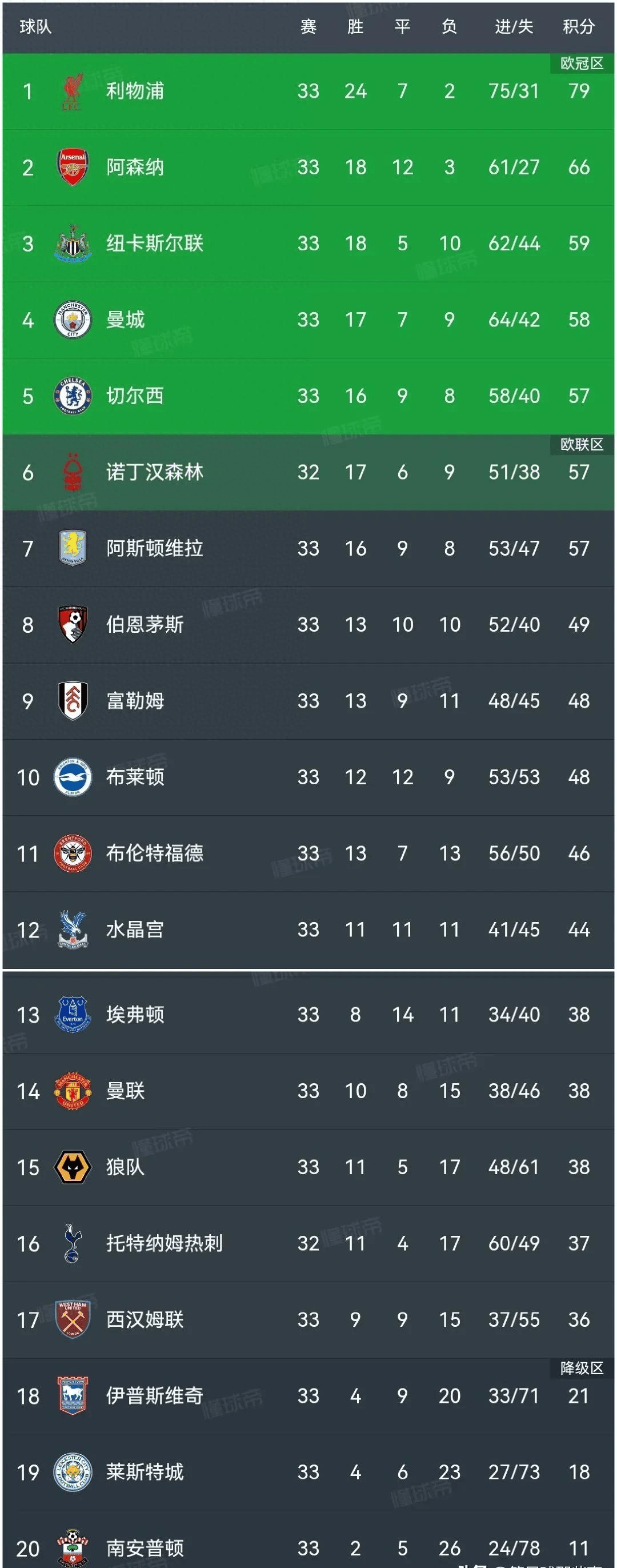The width and height of the screenshot is (617, 1568).
Task: Tap the Brighton seagull badge
Action: click(73, 777)
